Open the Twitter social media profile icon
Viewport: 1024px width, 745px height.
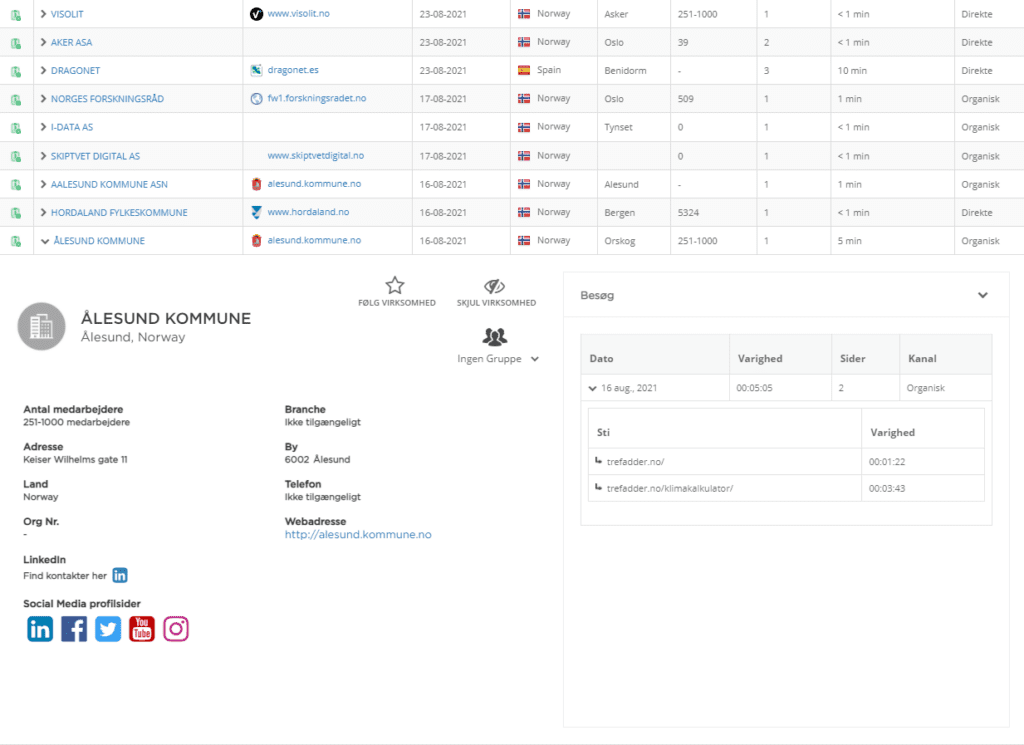point(108,629)
